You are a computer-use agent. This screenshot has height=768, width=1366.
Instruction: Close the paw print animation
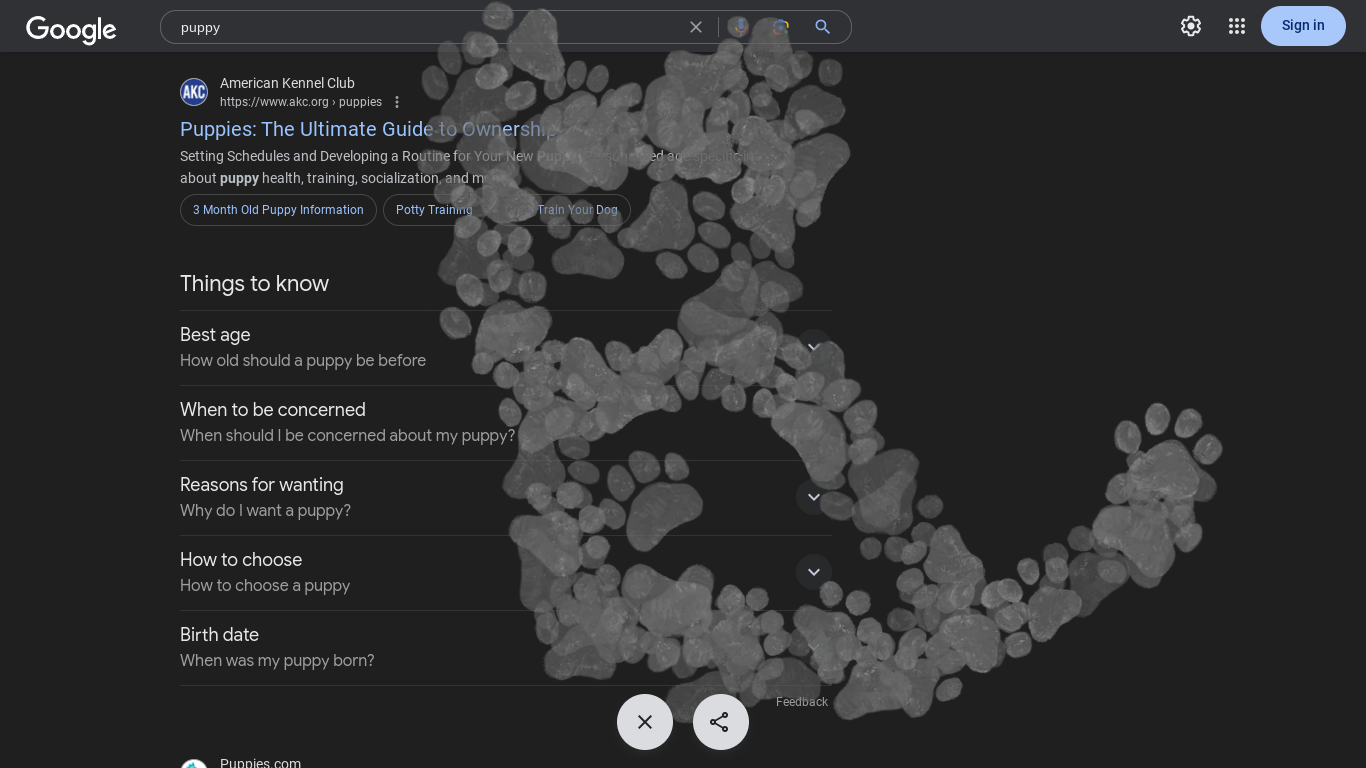645,722
